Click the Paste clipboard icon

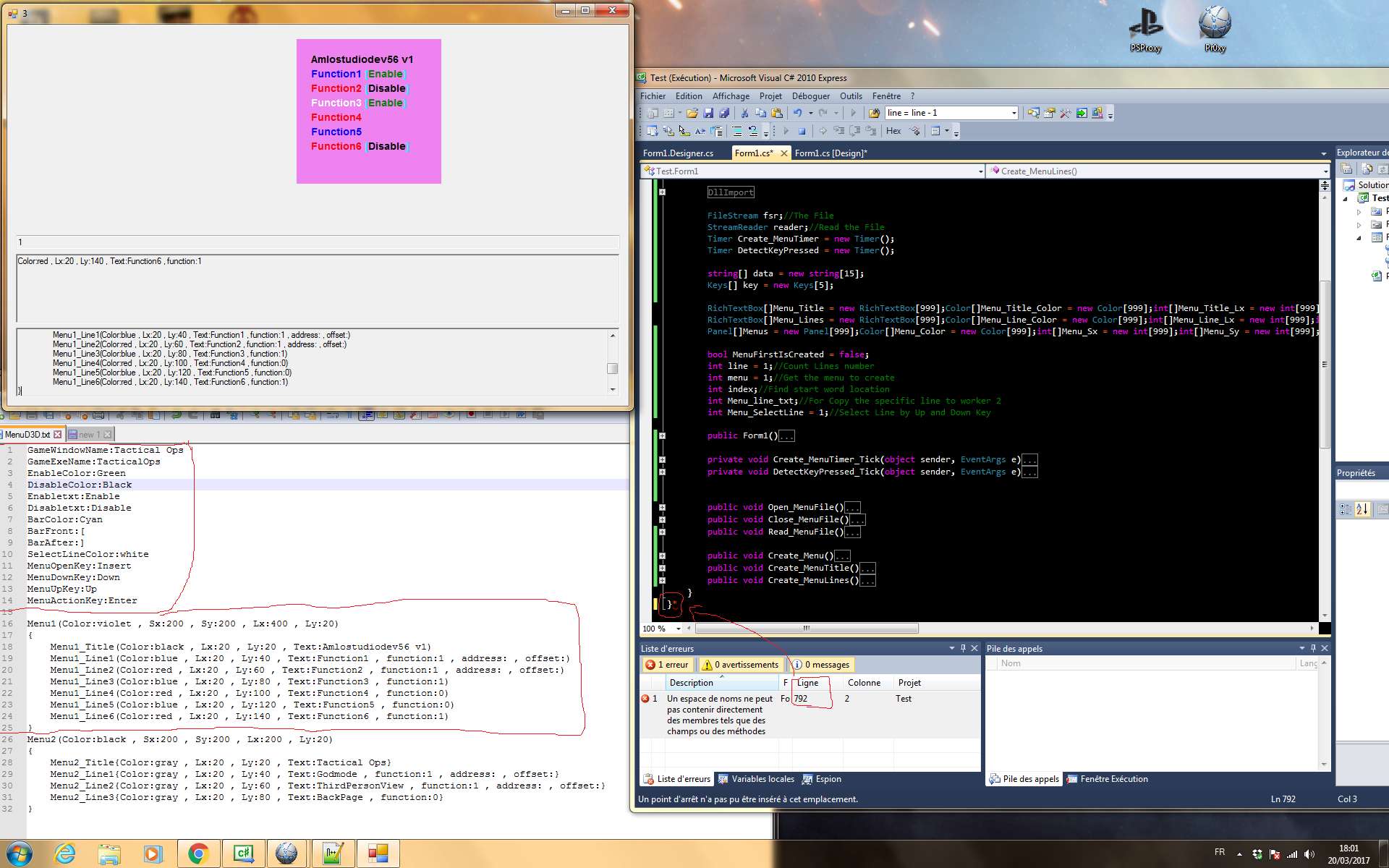(x=777, y=113)
